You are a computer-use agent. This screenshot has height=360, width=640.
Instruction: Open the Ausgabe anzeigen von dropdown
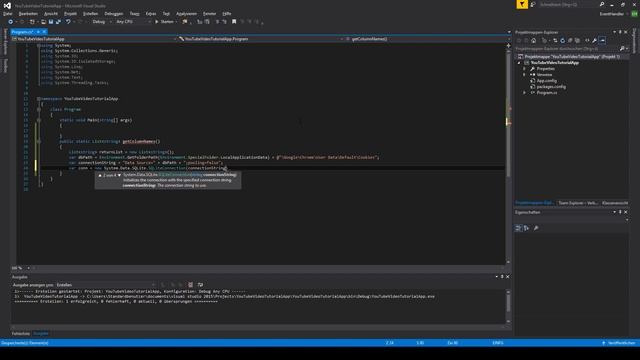(x=105, y=285)
